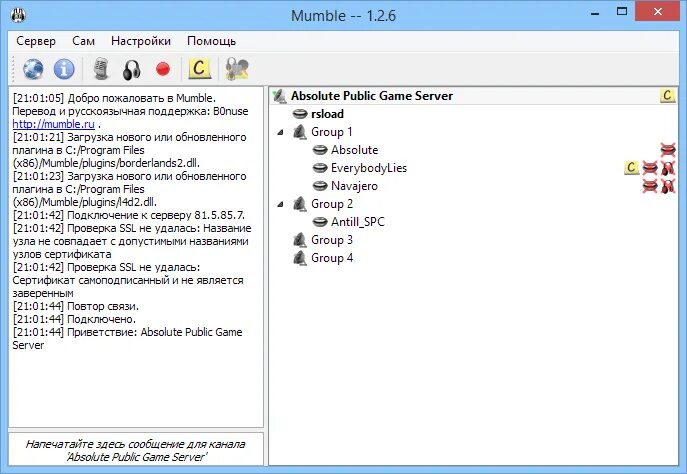Image resolution: width=687 pixels, height=474 pixels.
Task: Click the lips icon next to rsload
Action: point(300,114)
